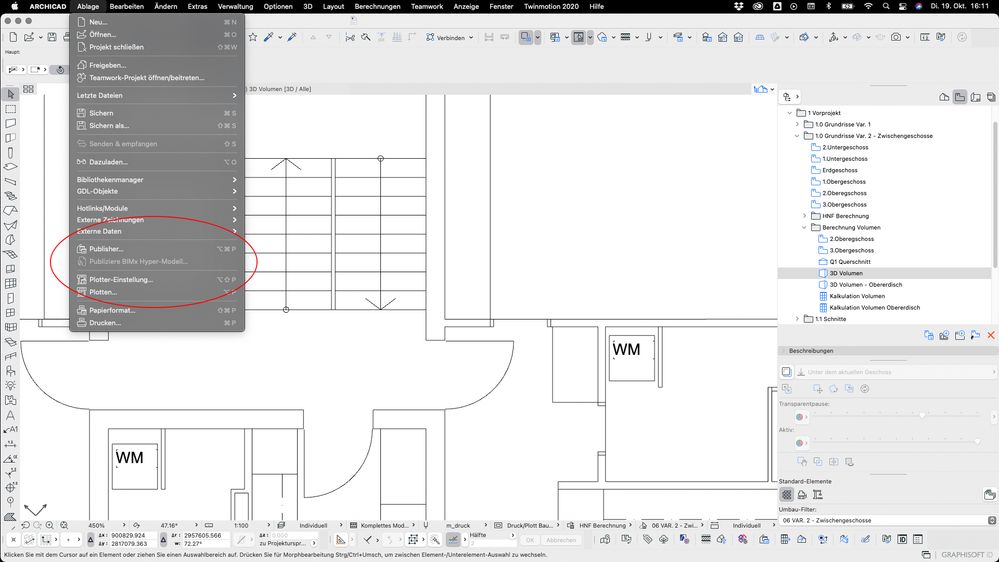
Task: Open the Teamwork menu
Action: point(427,6)
